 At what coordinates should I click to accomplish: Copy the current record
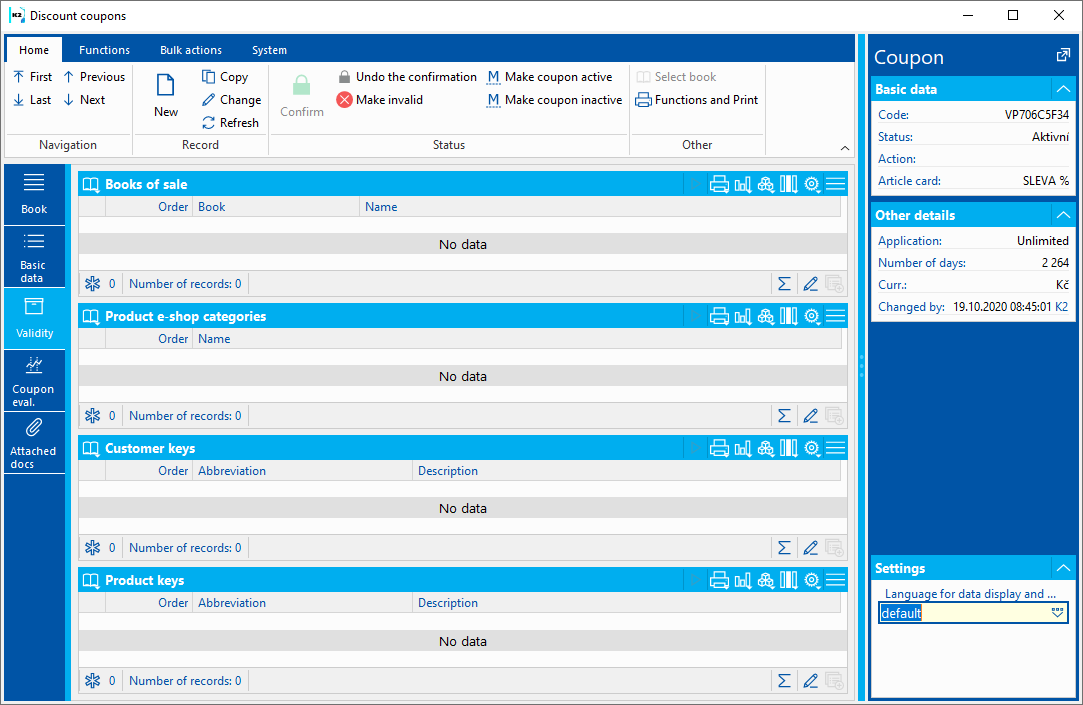(224, 77)
